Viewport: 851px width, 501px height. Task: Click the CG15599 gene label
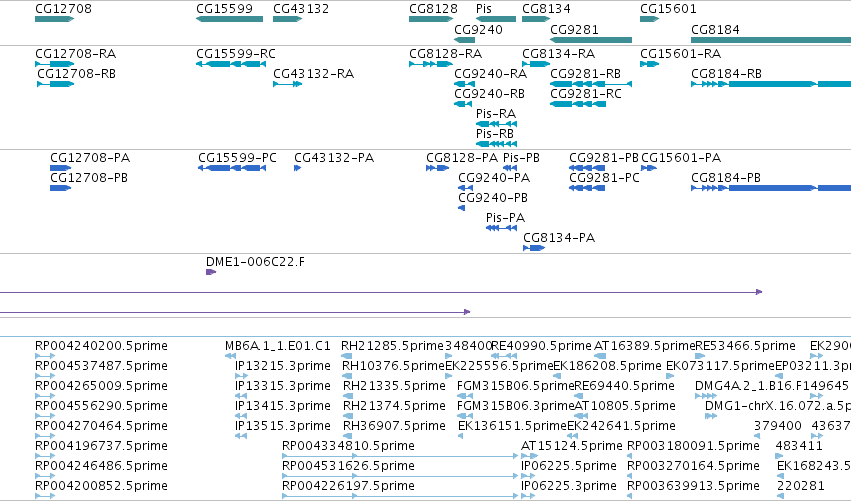point(224,9)
